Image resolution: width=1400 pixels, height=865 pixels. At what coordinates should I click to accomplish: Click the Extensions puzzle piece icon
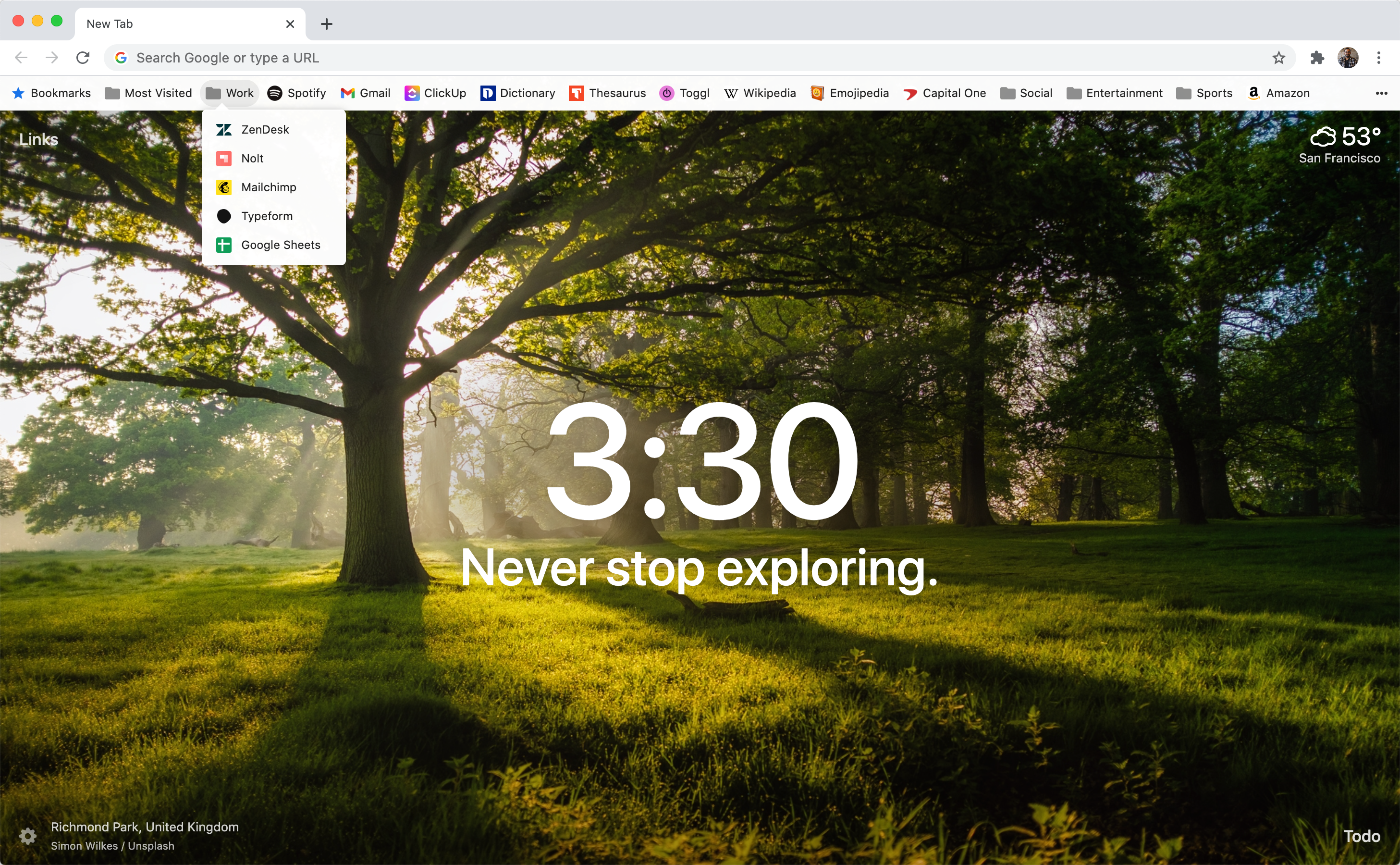[x=1317, y=58]
